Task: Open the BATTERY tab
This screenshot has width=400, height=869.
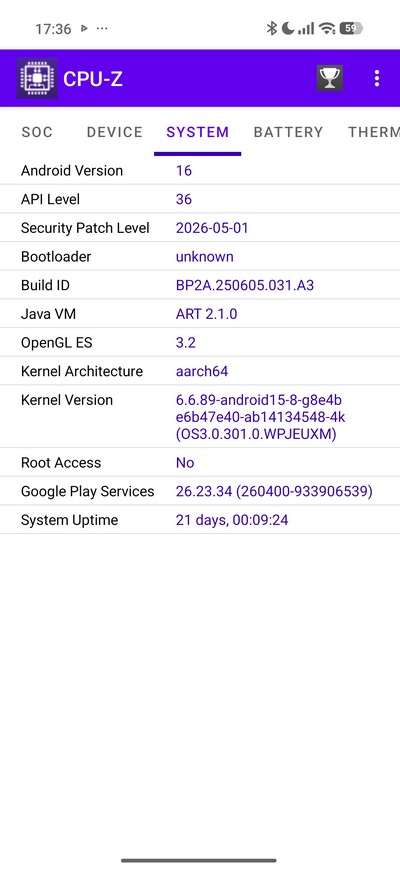Action: coord(288,132)
